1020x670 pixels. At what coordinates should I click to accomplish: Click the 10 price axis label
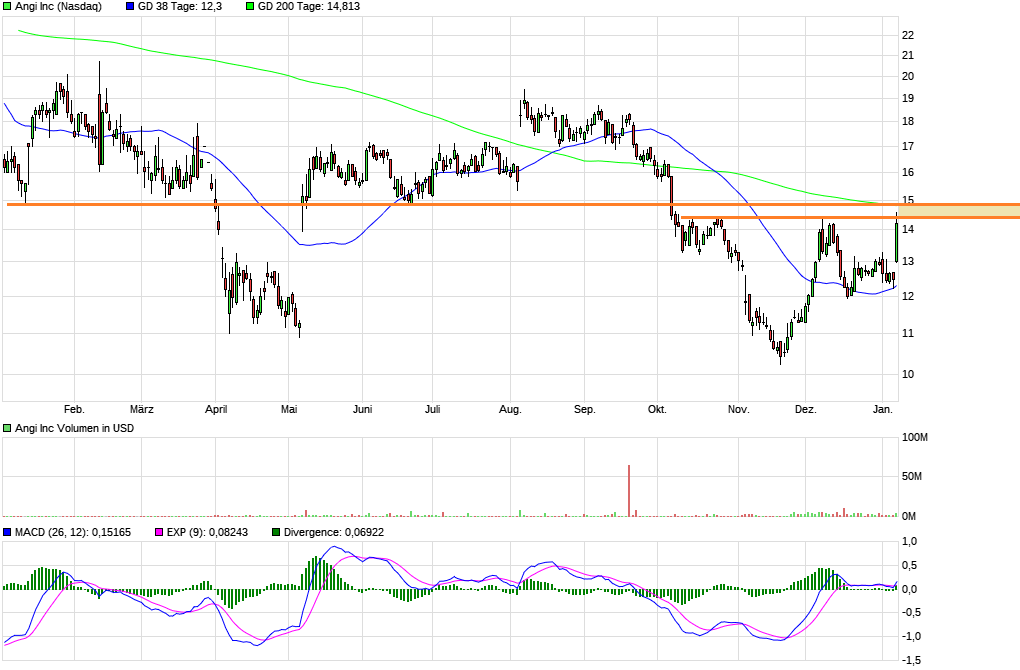908,375
